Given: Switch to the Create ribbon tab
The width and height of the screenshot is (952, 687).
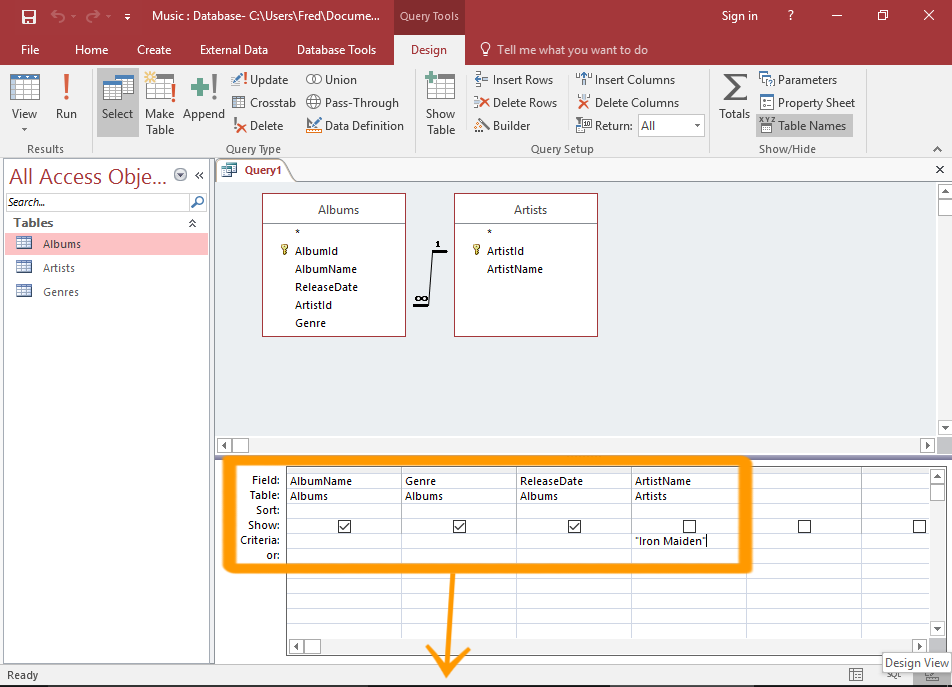Looking at the screenshot, I should pyautogui.click(x=154, y=49).
